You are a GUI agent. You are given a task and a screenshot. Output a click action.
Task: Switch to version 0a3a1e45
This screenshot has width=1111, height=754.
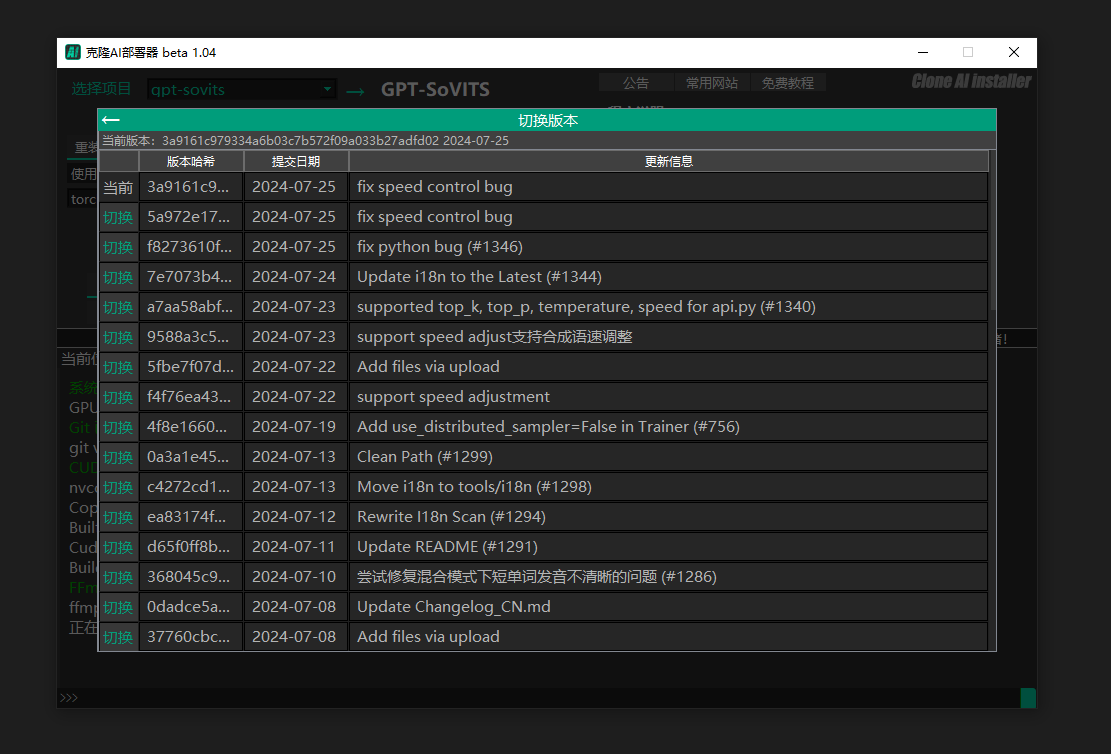(x=118, y=457)
